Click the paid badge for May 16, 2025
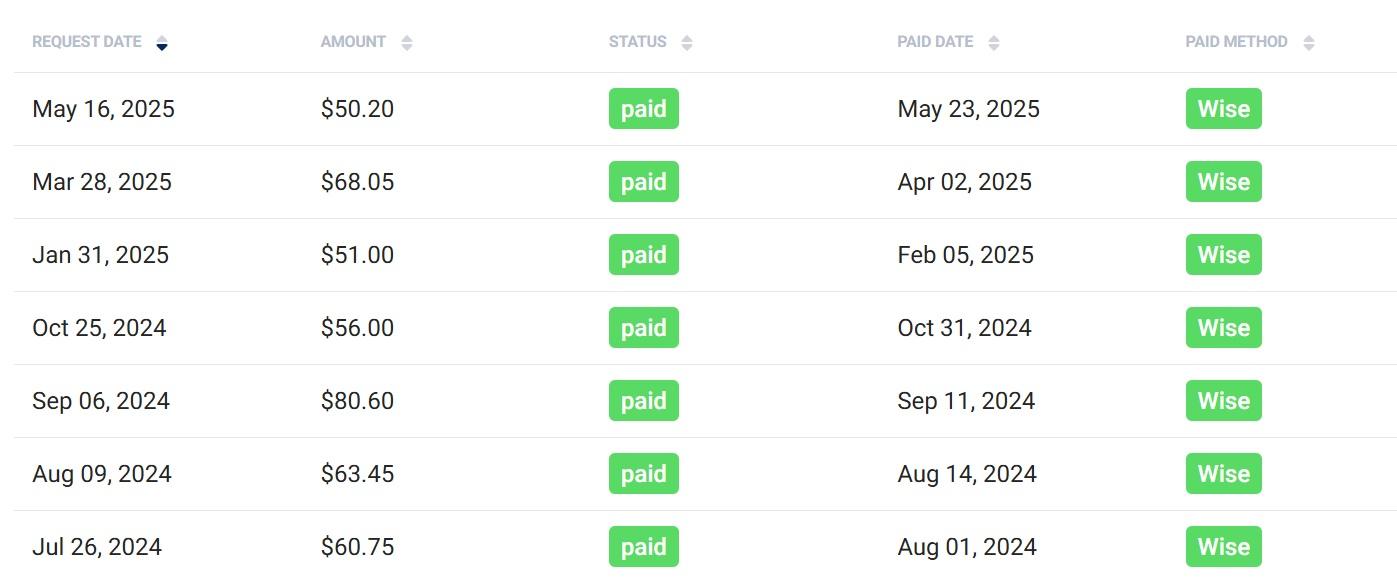Screen dimensions: 1397x580 [644, 109]
